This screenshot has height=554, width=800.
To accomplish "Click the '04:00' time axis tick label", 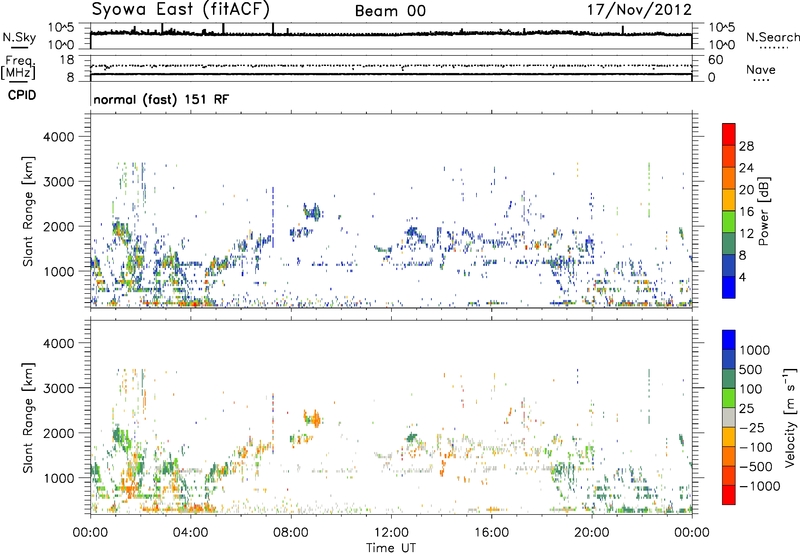I will point(190,533).
